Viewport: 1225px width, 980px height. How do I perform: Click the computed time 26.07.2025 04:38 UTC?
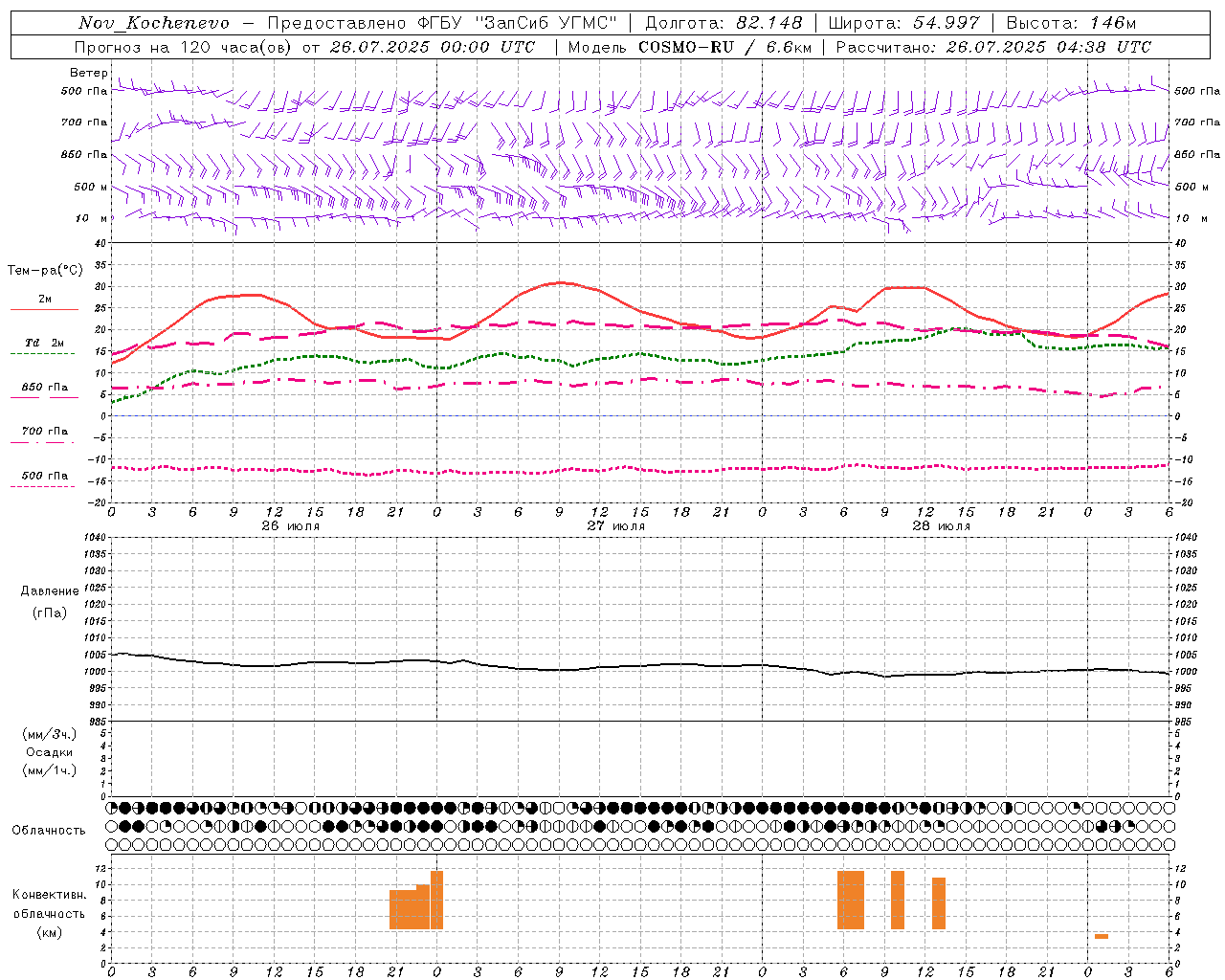coord(1049,47)
